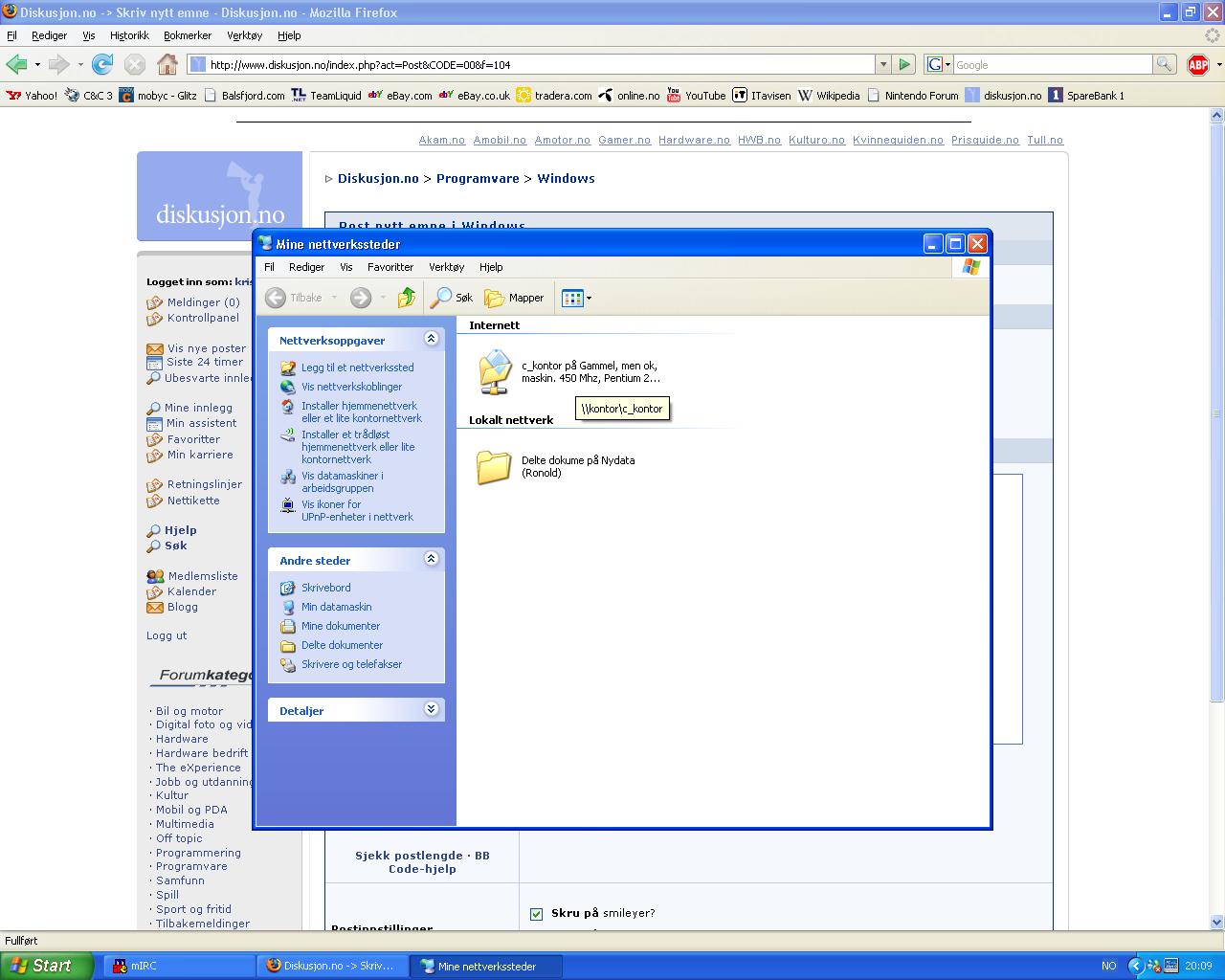1225x980 pixels.
Task: Open Delte dokumenter under Andre steder
Action: point(343,645)
